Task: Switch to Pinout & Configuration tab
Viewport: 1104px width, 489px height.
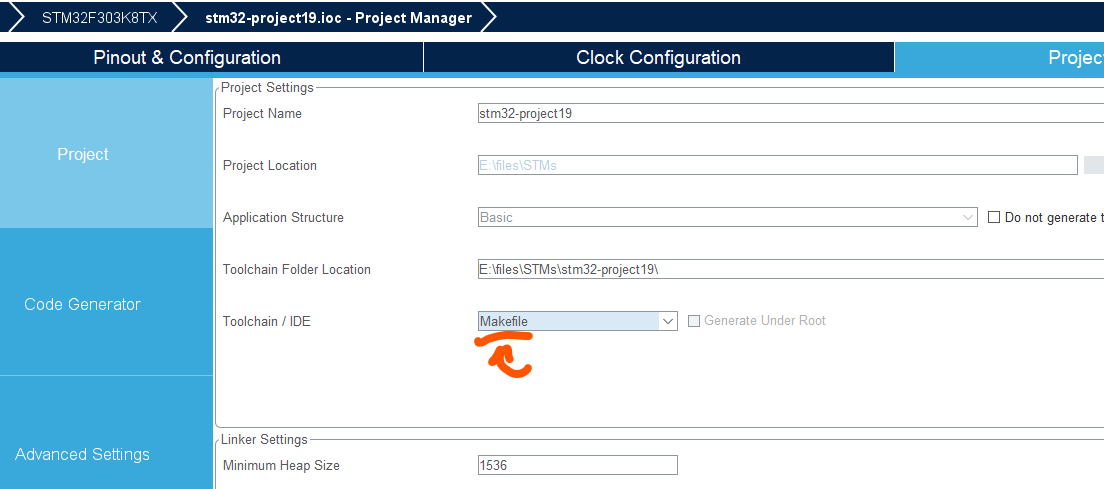Action: coord(187,57)
